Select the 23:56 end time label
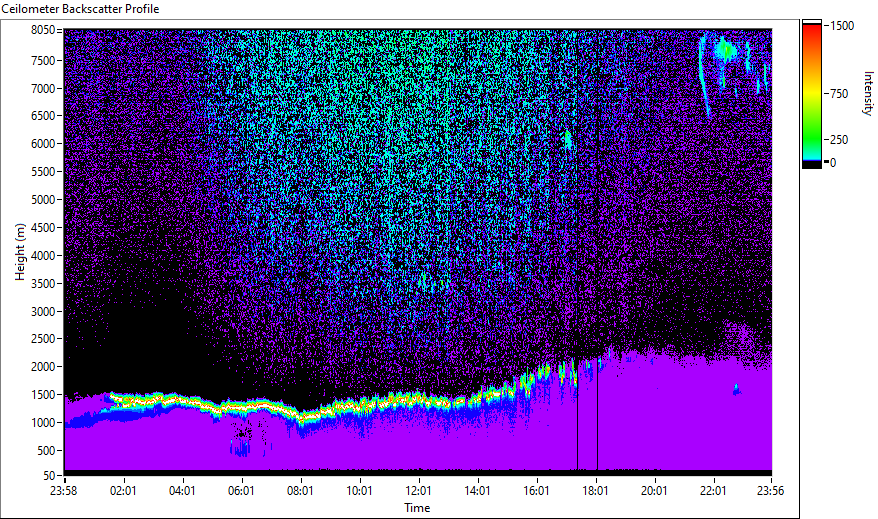This screenshot has width=878, height=519. pyautogui.click(x=770, y=491)
